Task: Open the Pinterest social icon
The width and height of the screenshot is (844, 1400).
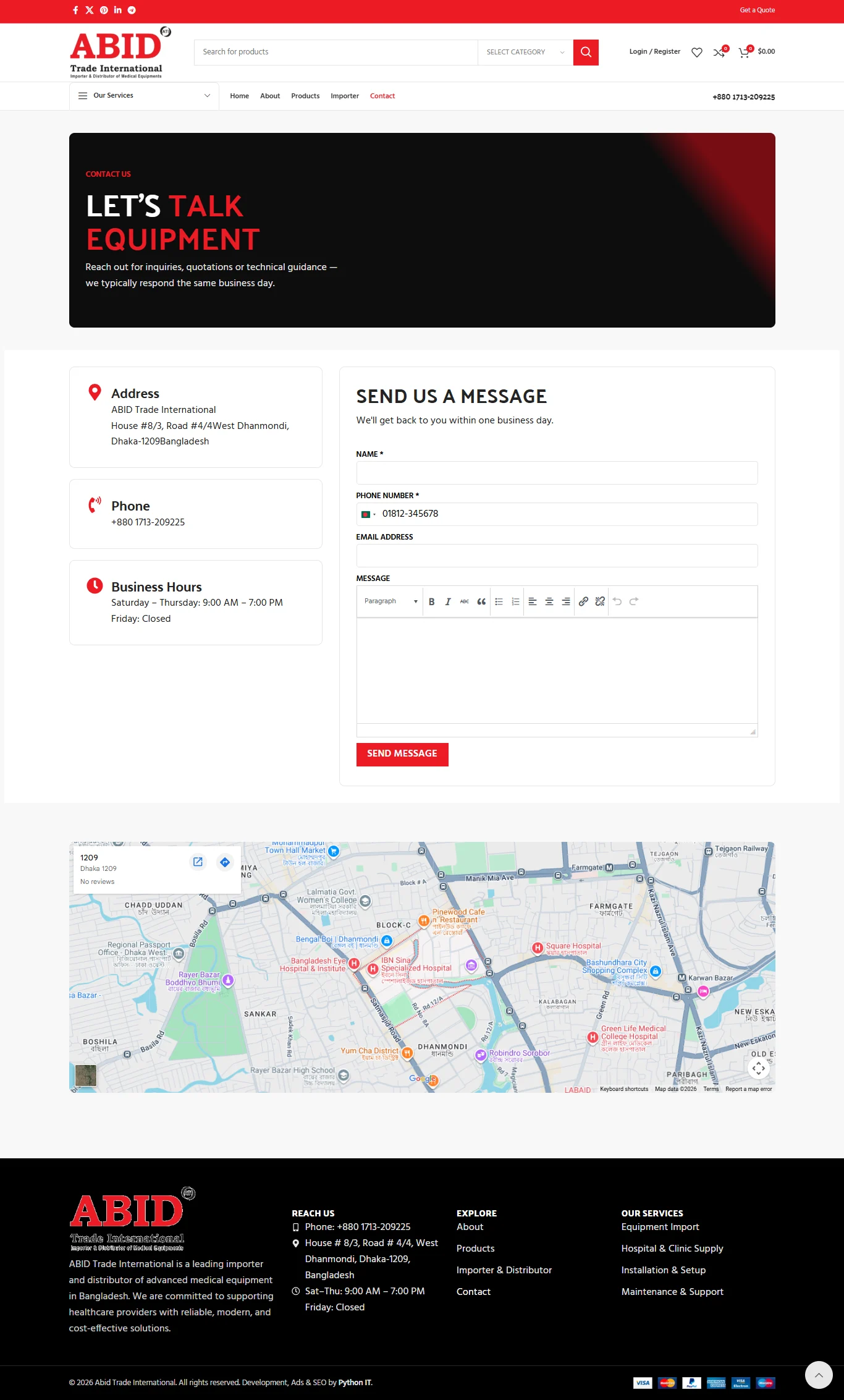Action: pyautogui.click(x=104, y=10)
